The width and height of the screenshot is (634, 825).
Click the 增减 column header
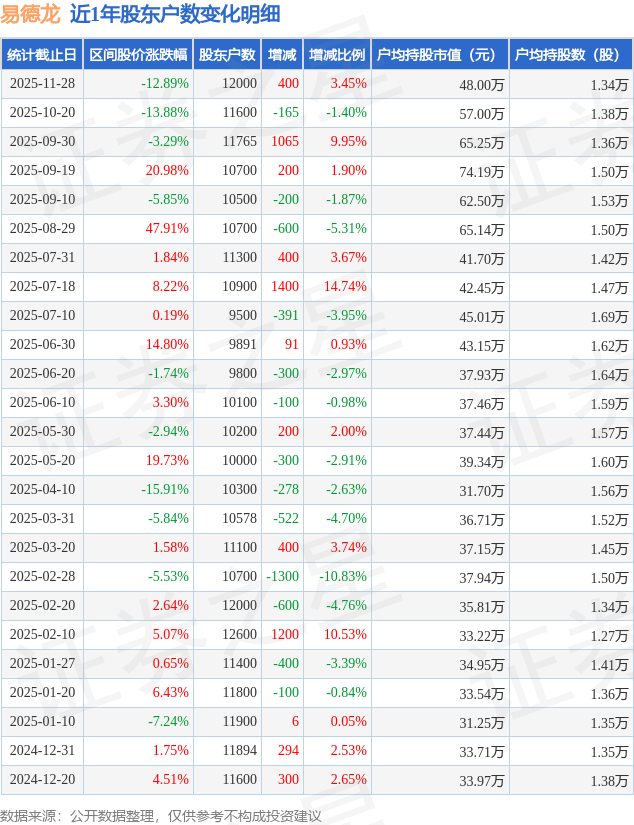click(x=282, y=55)
